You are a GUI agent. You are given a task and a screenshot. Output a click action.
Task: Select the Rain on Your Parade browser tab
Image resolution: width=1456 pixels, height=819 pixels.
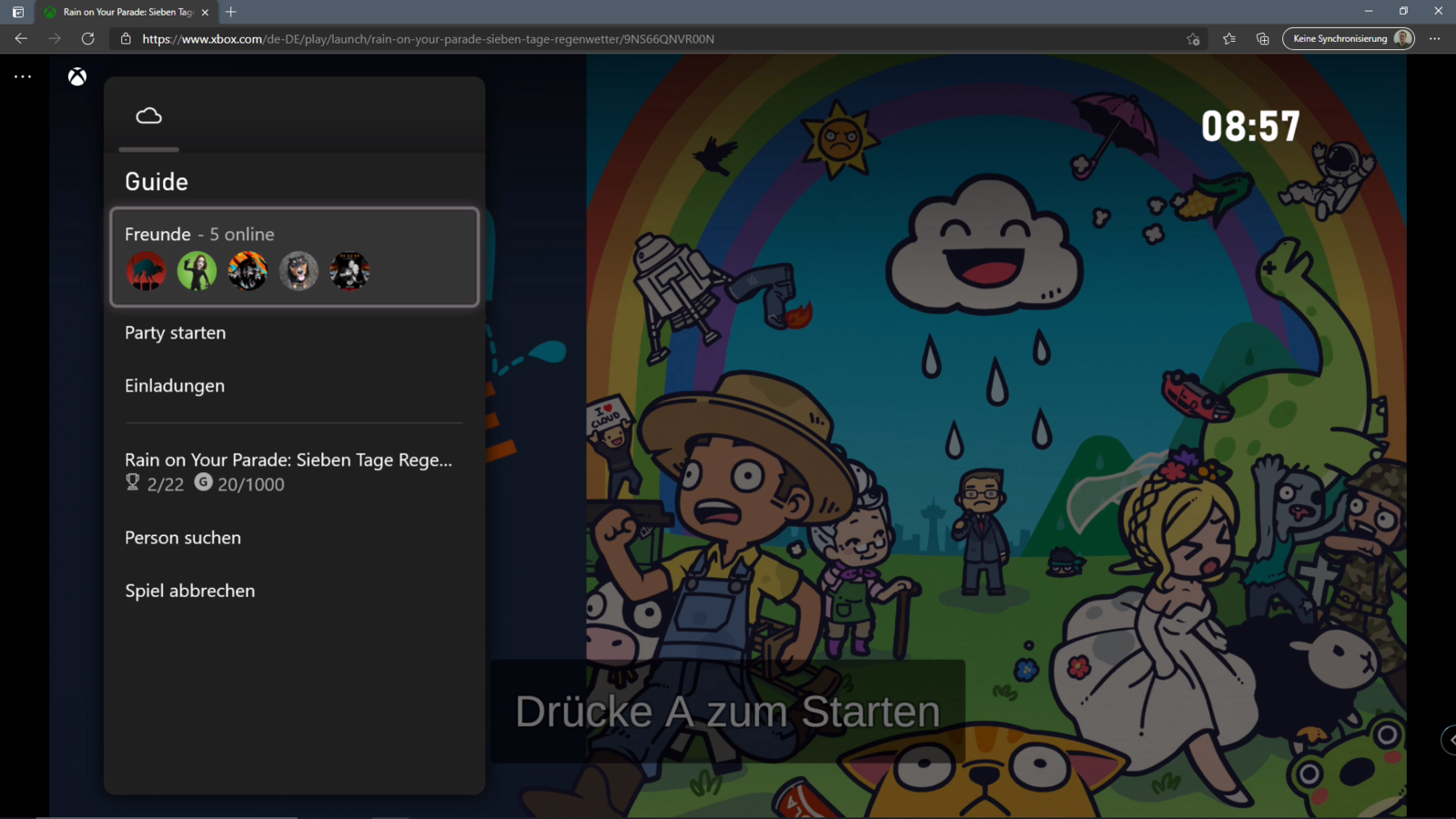(x=126, y=12)
